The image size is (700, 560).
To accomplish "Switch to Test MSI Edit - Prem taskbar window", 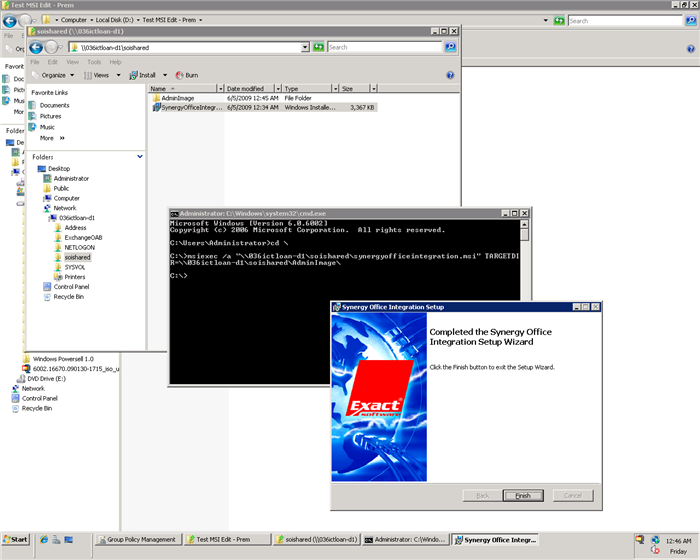I will point(228,539).
